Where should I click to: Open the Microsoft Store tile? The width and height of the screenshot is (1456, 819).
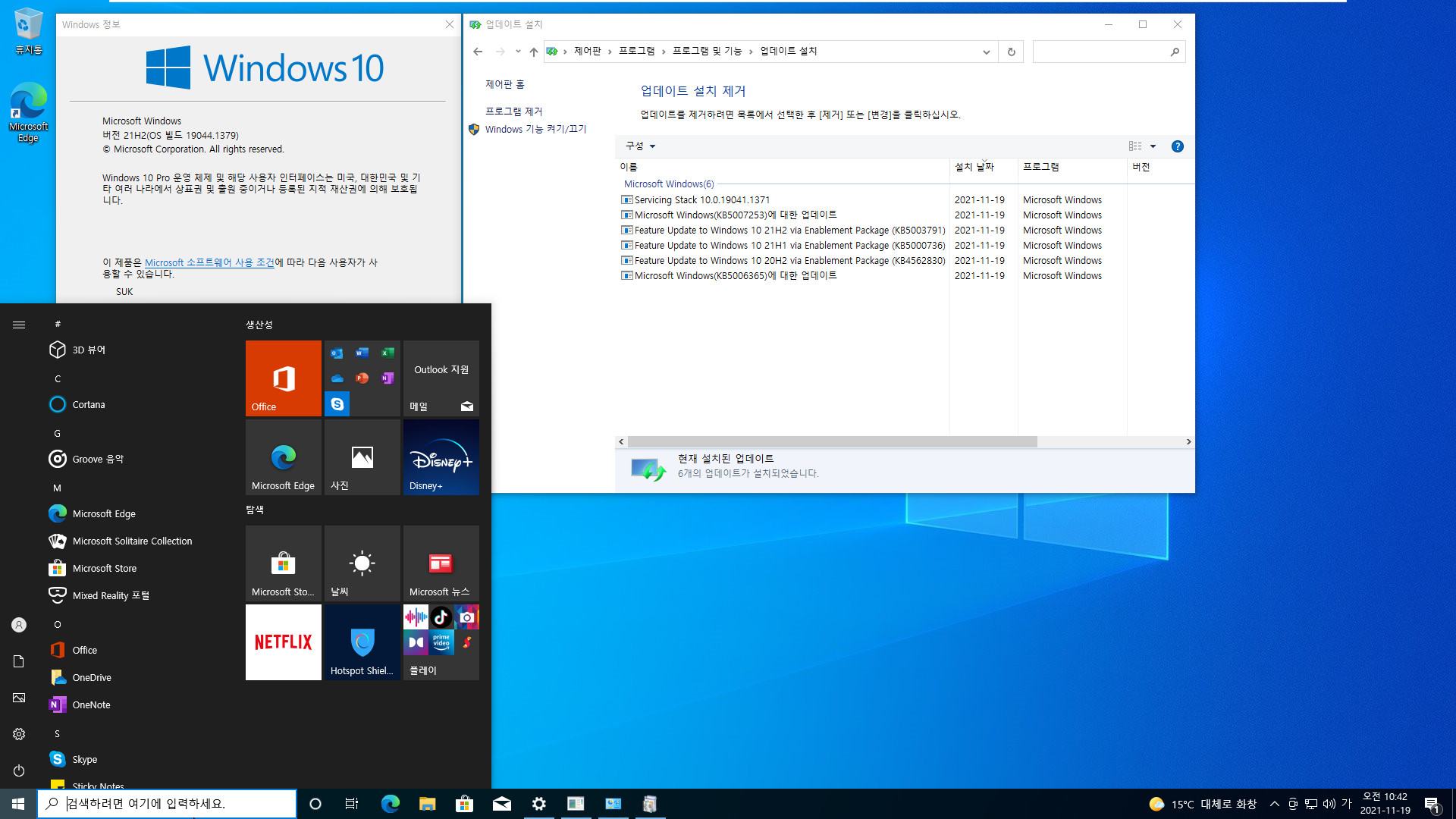tap(283, 563)
